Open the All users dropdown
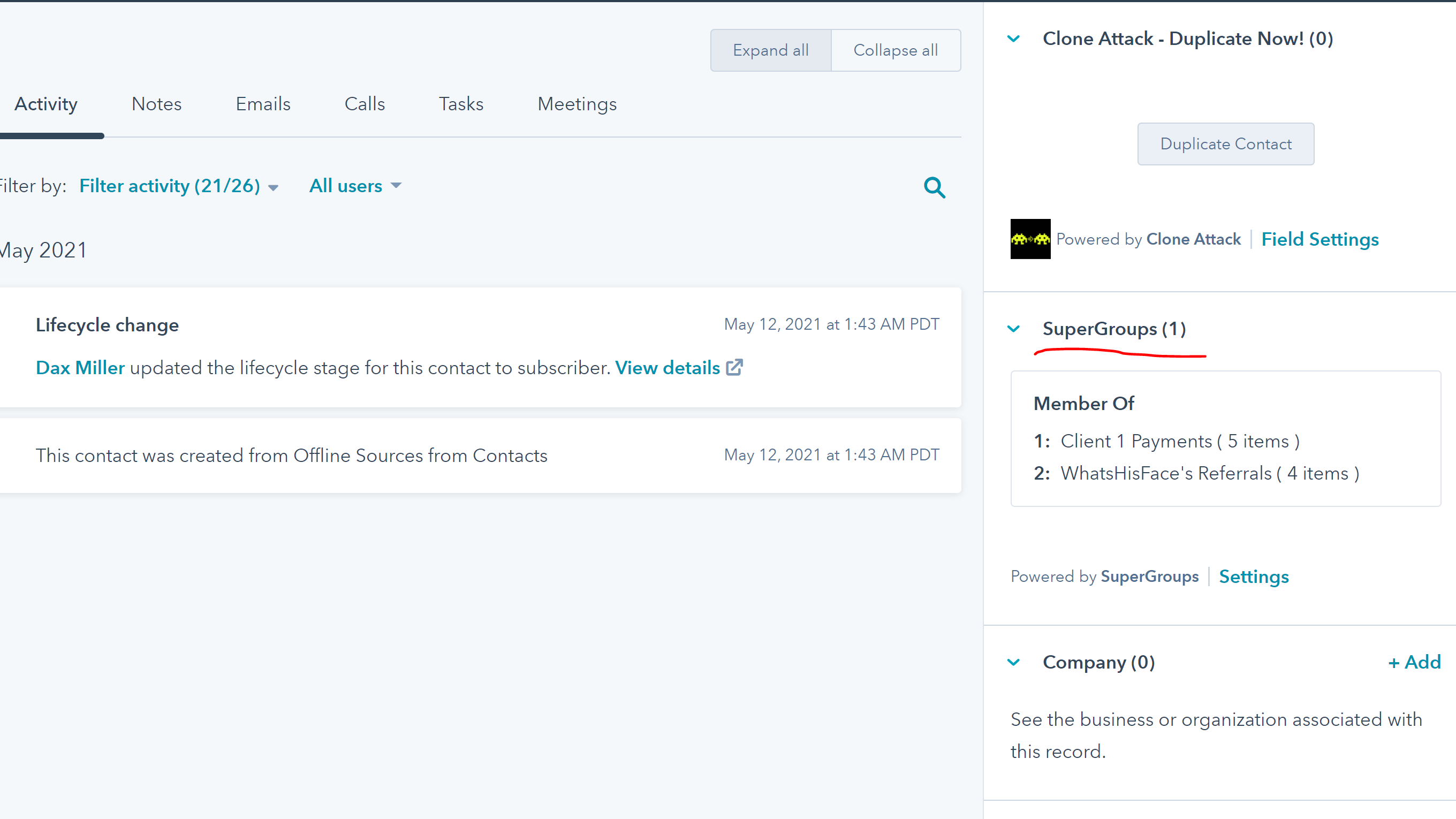 pyautogui.click(x=355, y=185)
